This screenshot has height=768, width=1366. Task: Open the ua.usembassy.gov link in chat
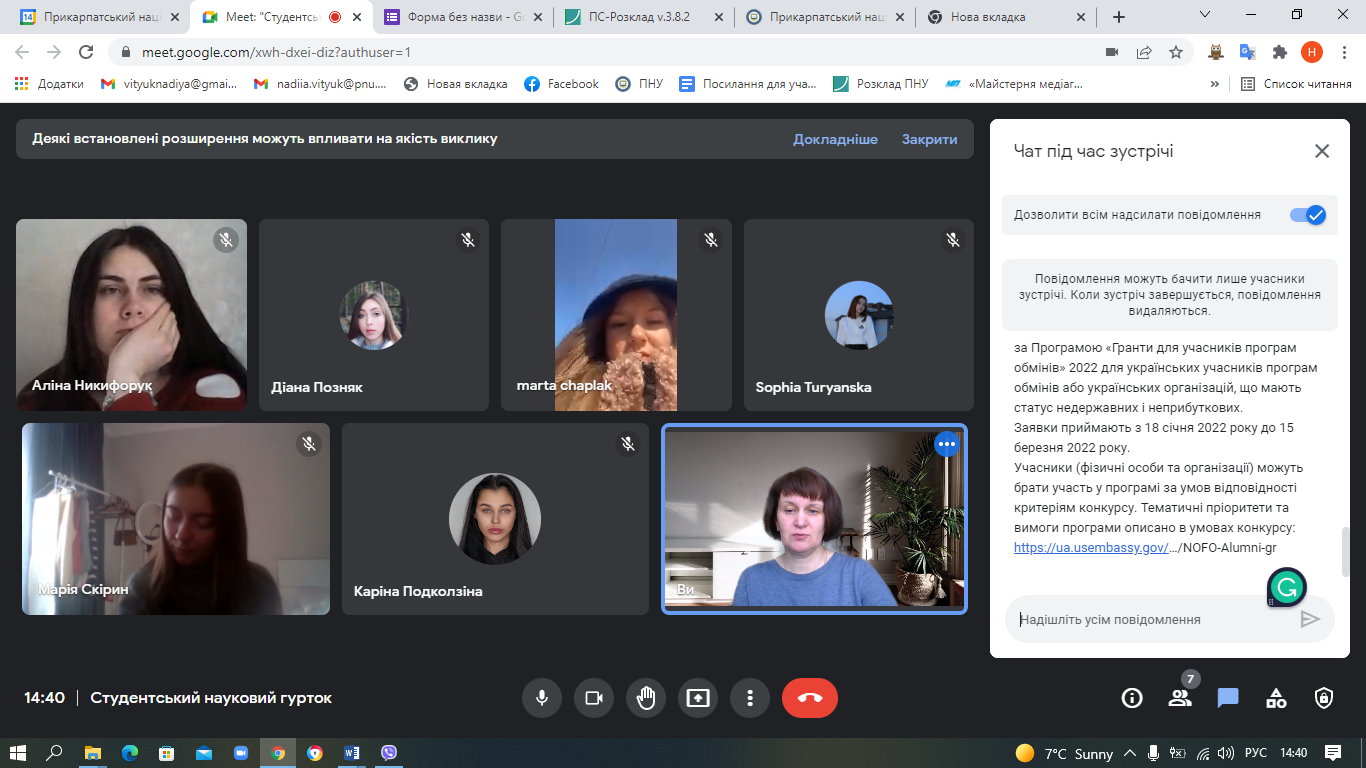pyautogui.click(x=1090, y=547)
